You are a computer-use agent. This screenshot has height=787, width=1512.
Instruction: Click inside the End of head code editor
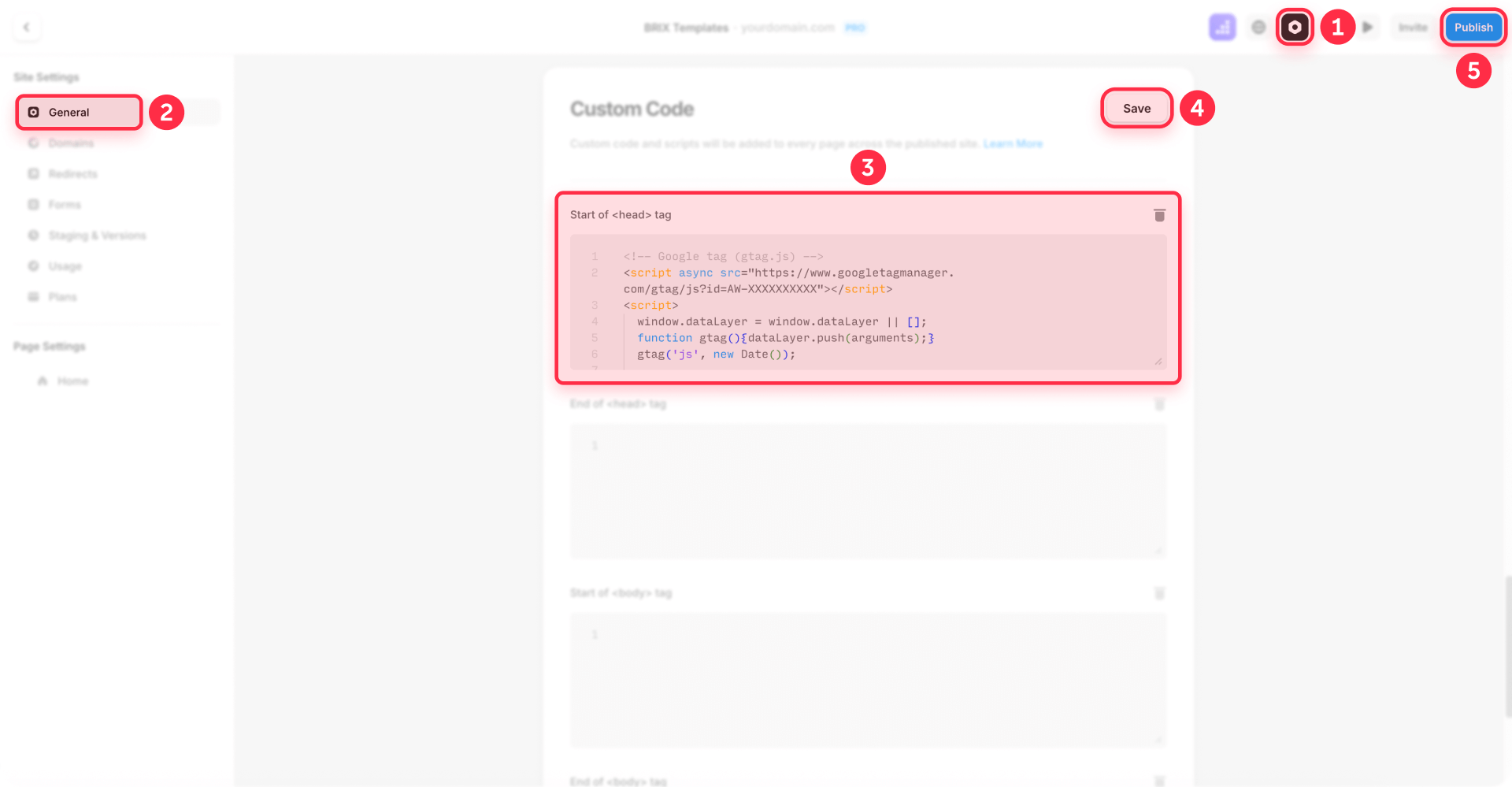[868, 491]
